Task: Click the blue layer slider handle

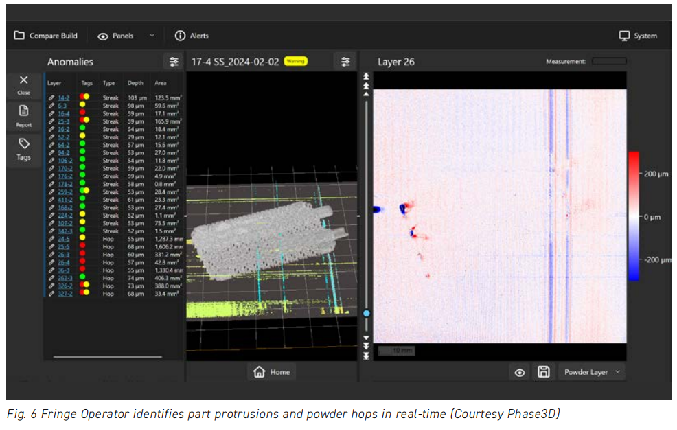Action: tap(366, 313)
